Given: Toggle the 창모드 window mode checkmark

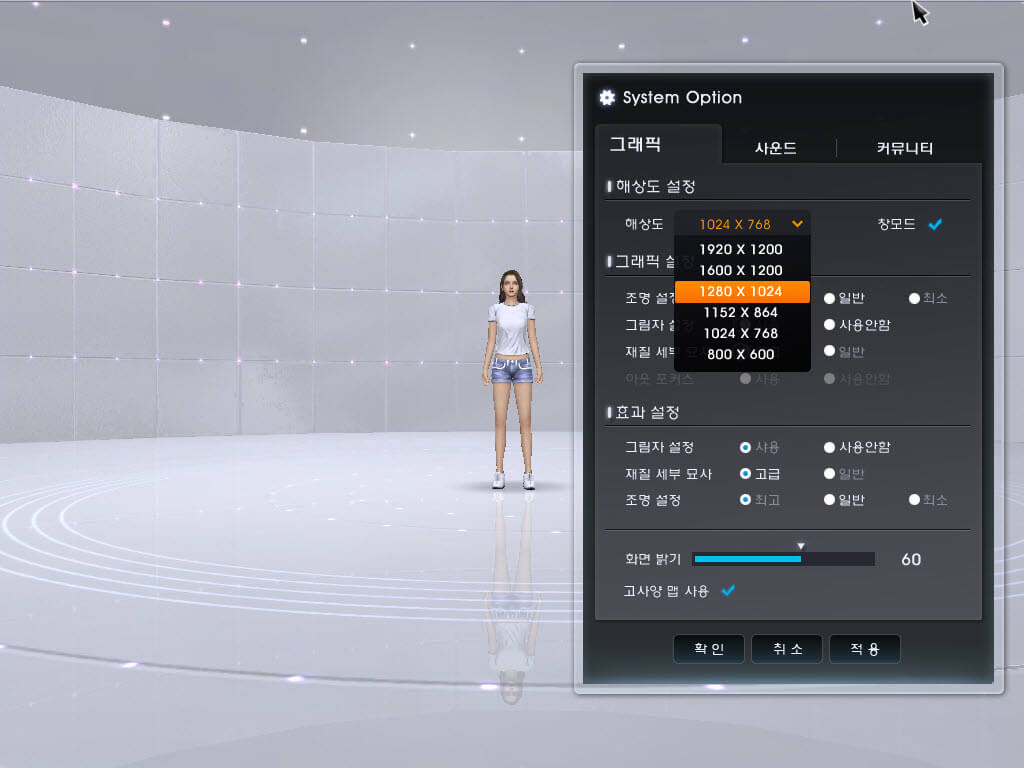Looking at the screenshot, I should [x=935, y=225].
